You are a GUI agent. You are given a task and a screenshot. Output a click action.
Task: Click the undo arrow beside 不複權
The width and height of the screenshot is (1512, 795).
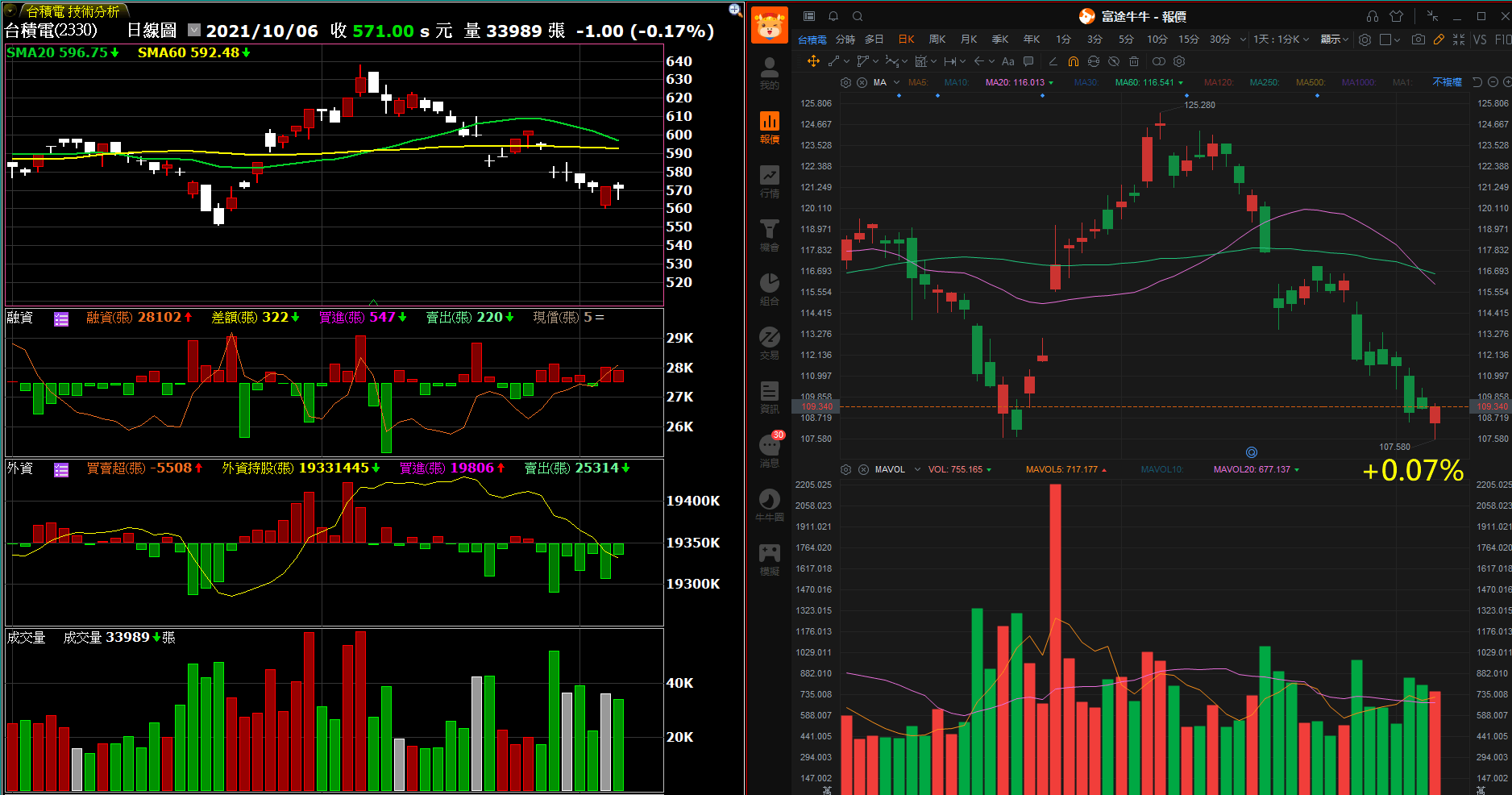point(1477,82)
